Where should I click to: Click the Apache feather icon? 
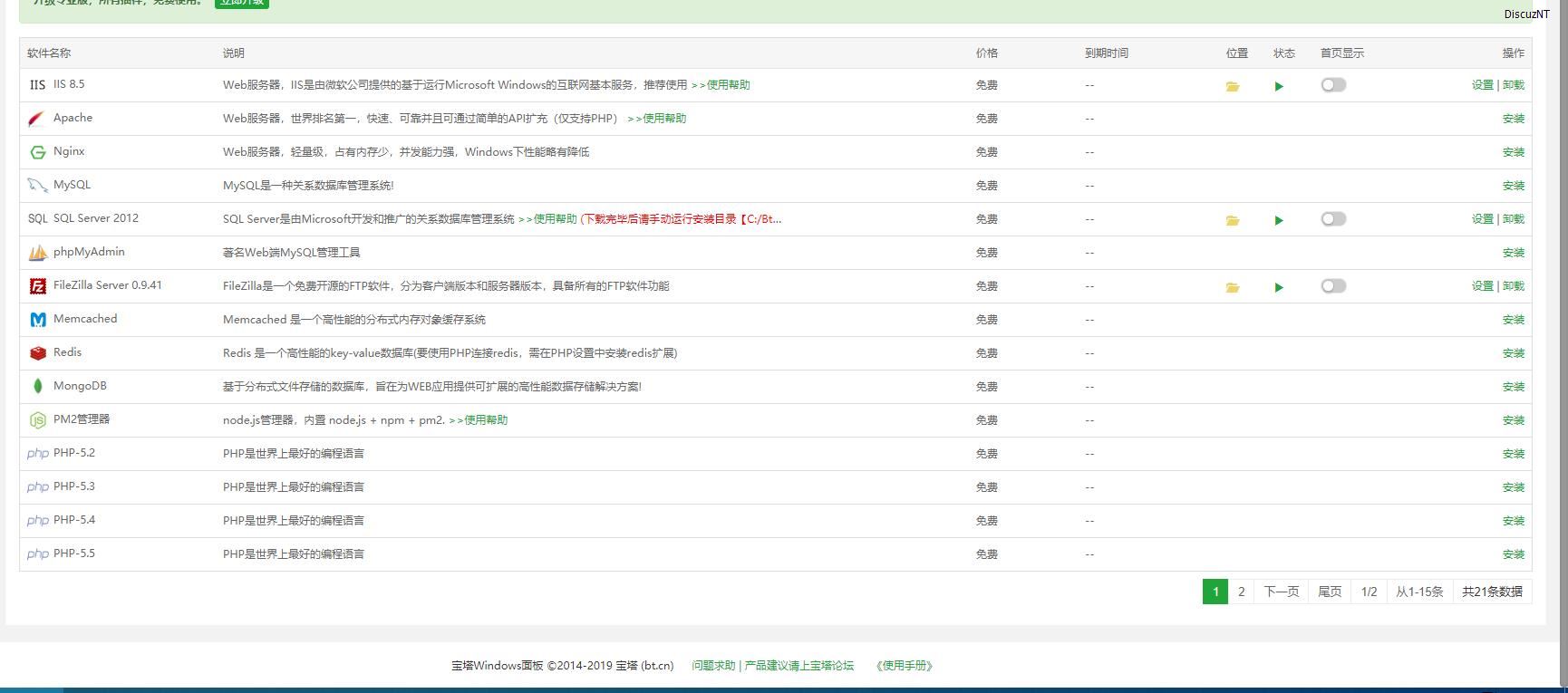tap(37, 119)
